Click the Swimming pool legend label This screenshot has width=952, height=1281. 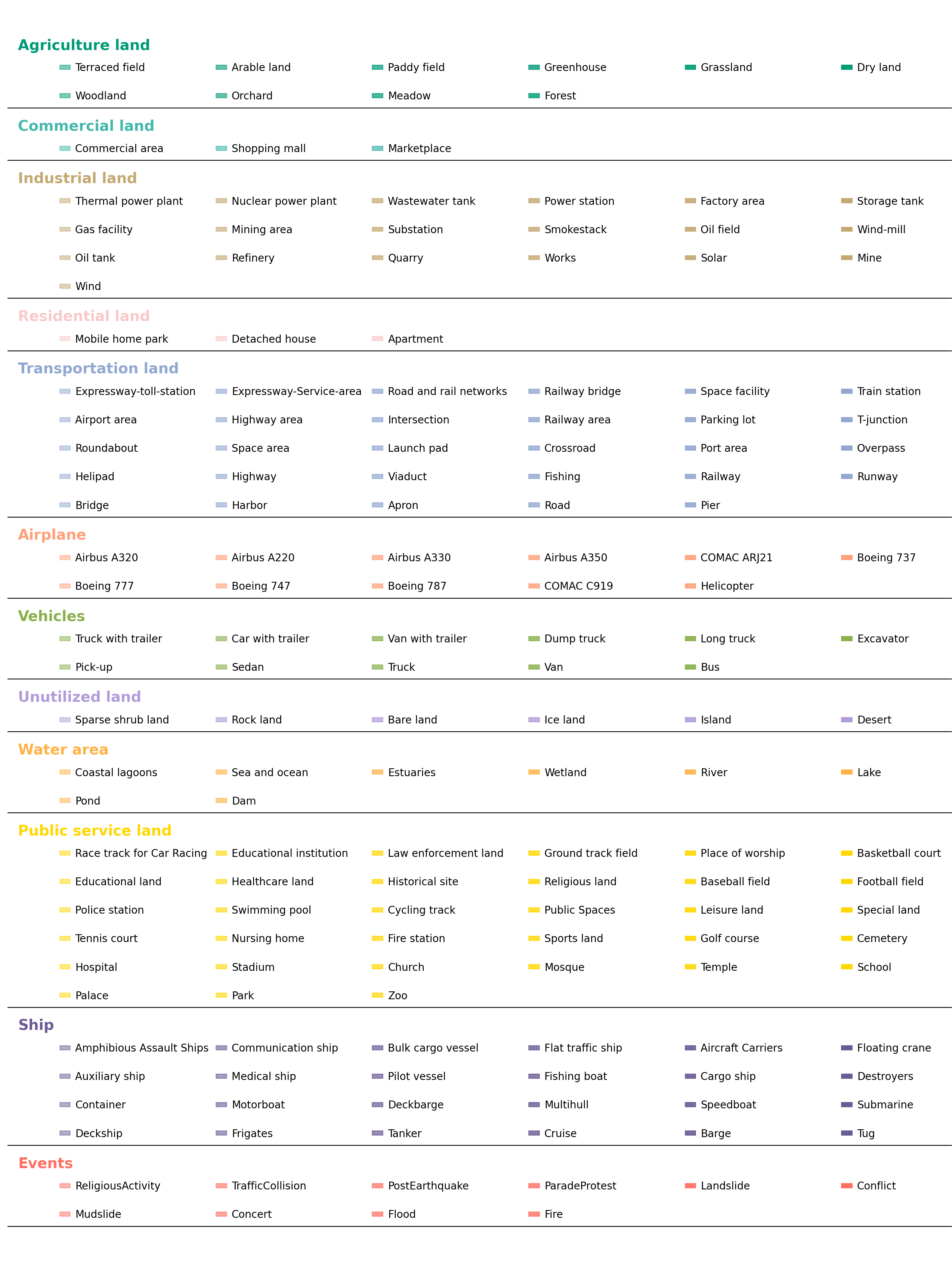point(271,910)
